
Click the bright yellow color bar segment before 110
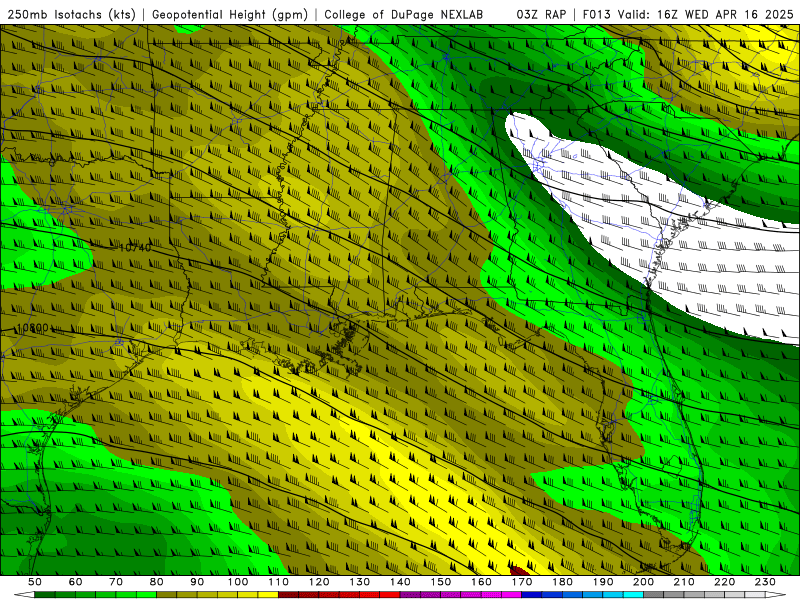coord(268,595)
